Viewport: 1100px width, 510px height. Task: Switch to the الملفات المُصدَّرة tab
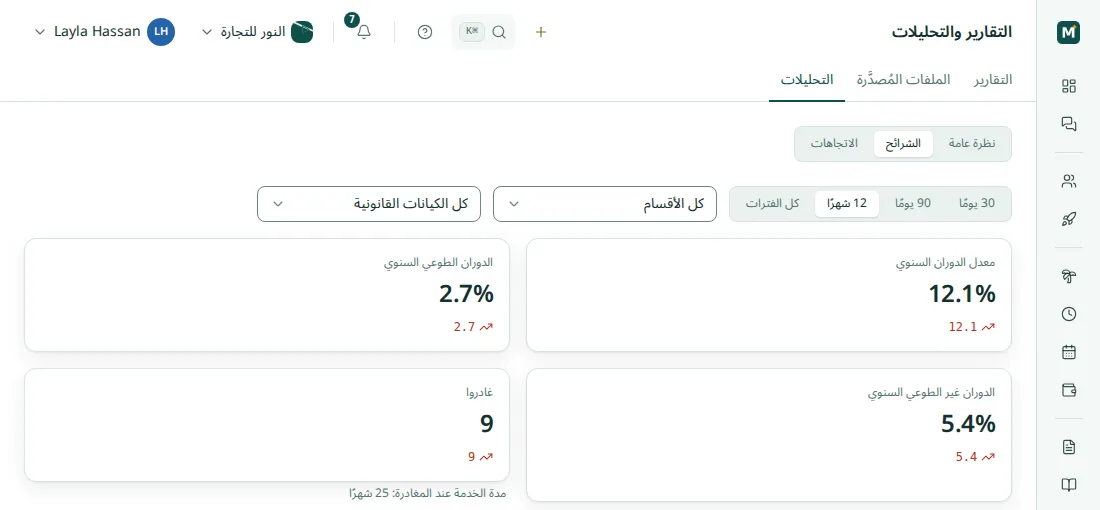click(903, 79)
